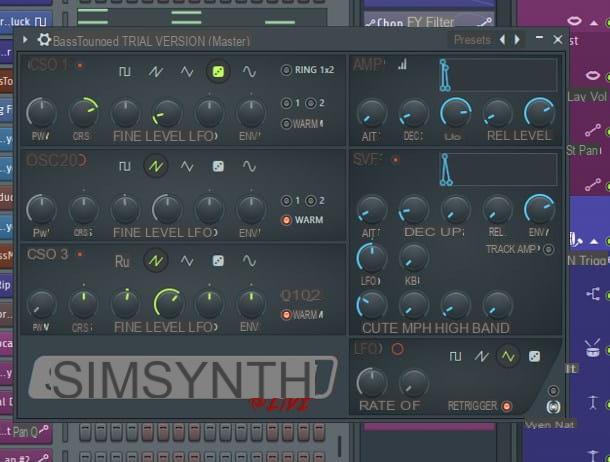Image resolution: width=610 pixels, height=462 pixels.
Task: Toggle the LFO section enable LED
Action: pyautogui.click(x=397, y=349)
